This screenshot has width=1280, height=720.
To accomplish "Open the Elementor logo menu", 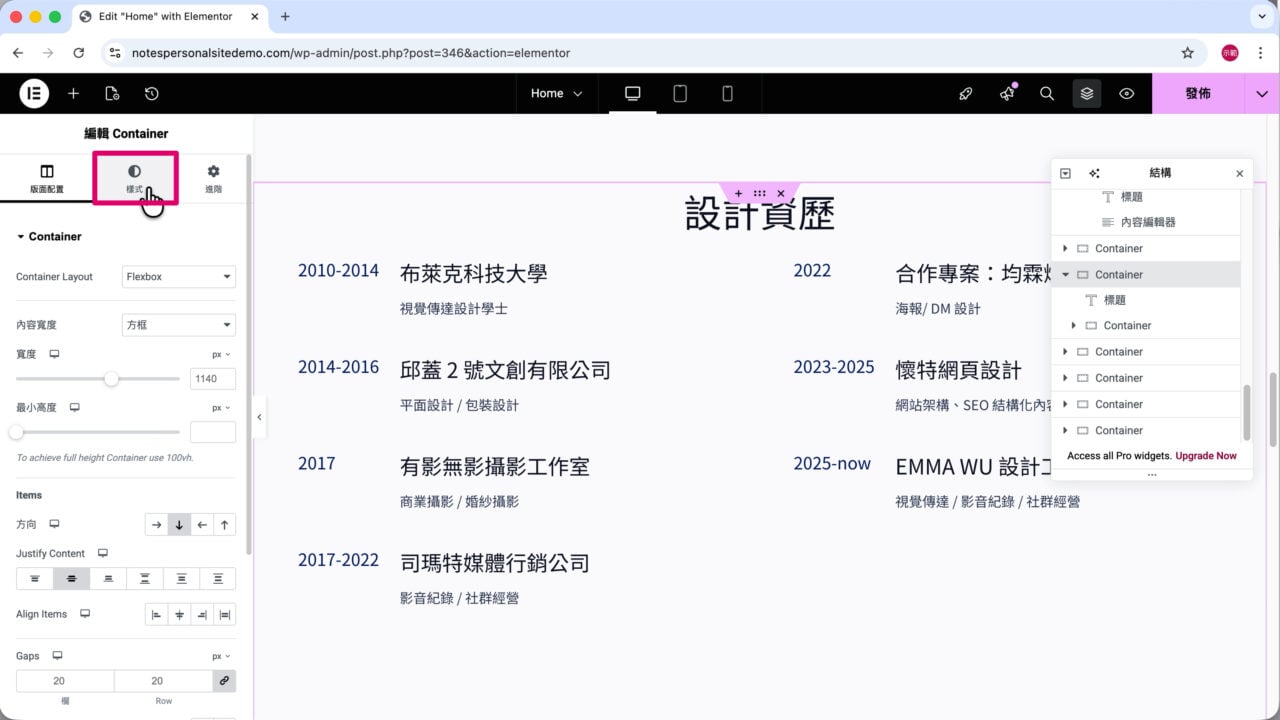I will point(34,93).
